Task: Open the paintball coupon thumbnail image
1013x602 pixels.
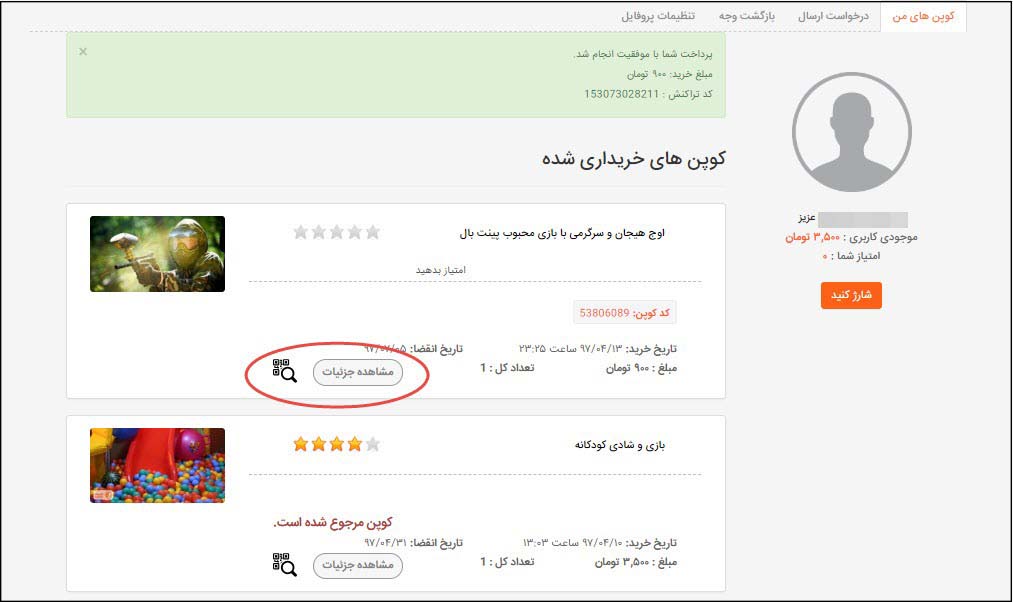Action: 157,254
